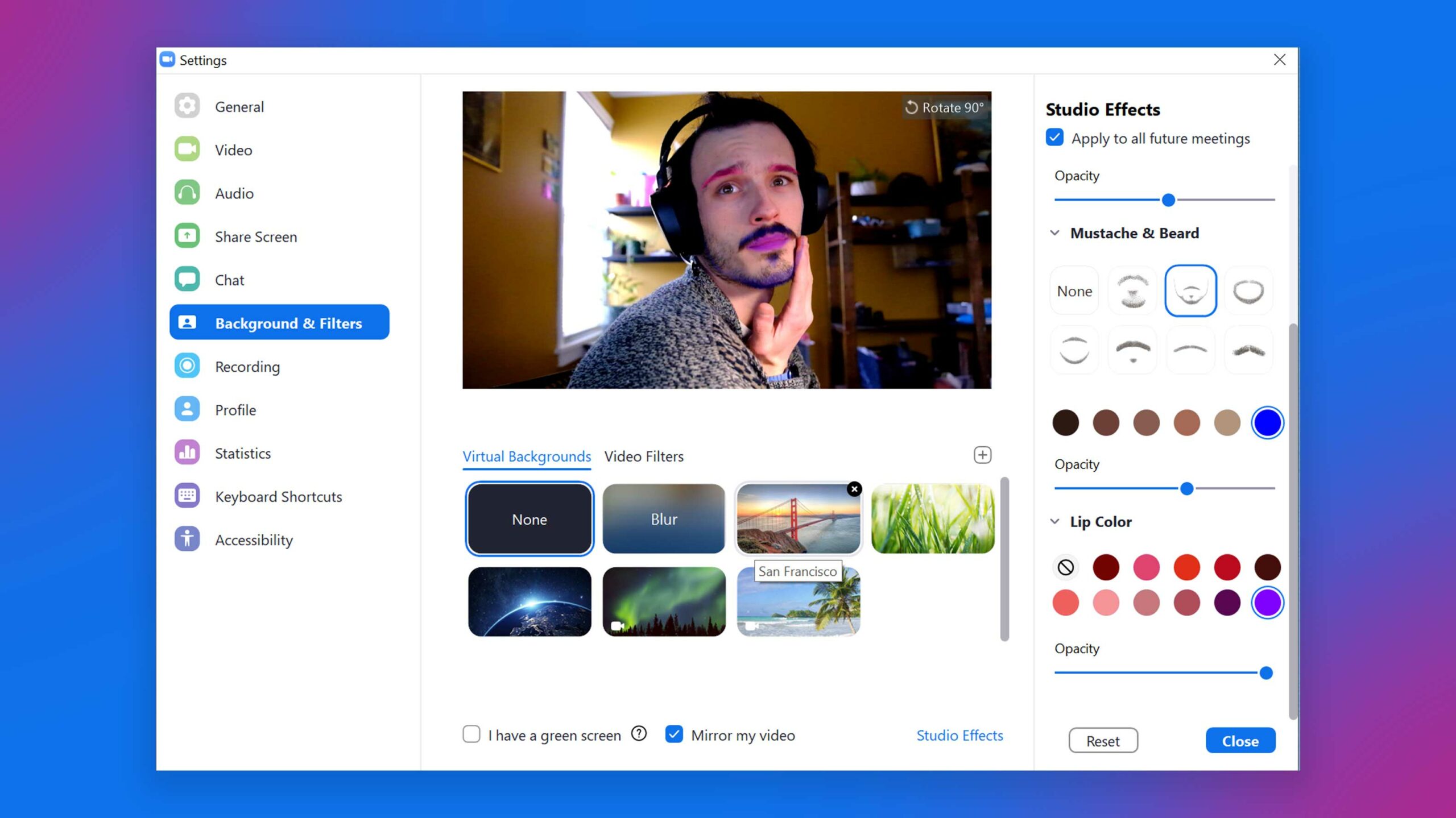1456x818 pixels.
Task: Click the Reset button
Action: click(1103, 741)
